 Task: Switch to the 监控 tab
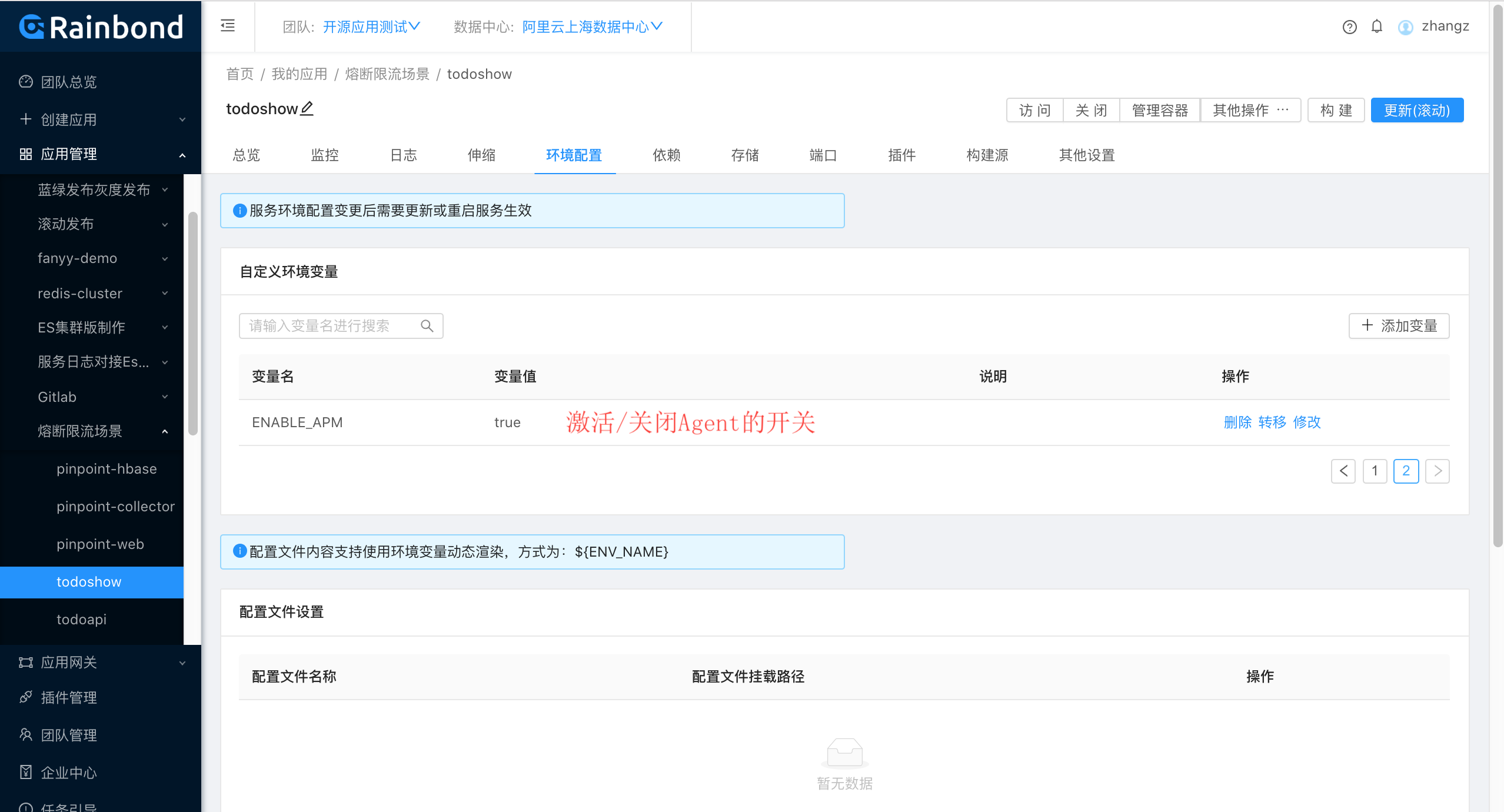pos(325,155)
